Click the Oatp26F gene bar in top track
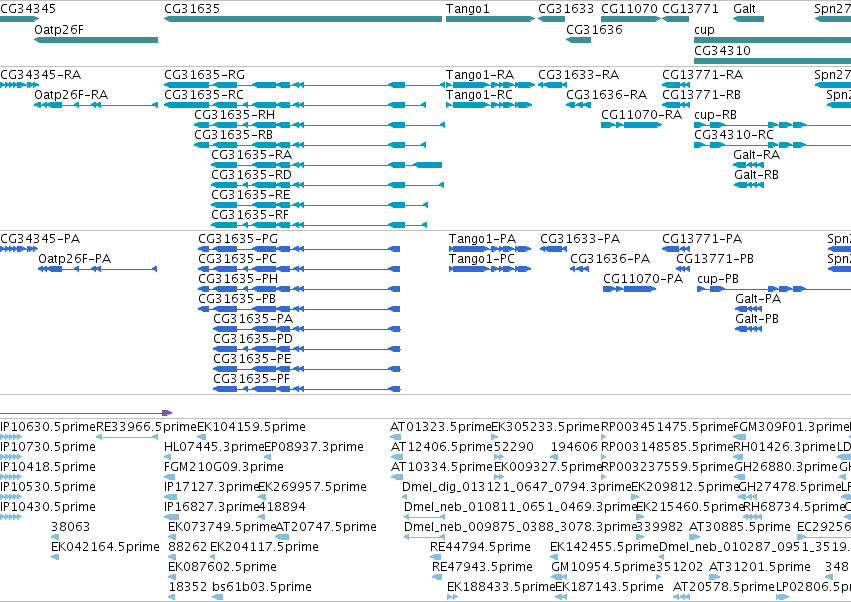This screenshot has width=851, height=602. [x=96, y=40]
